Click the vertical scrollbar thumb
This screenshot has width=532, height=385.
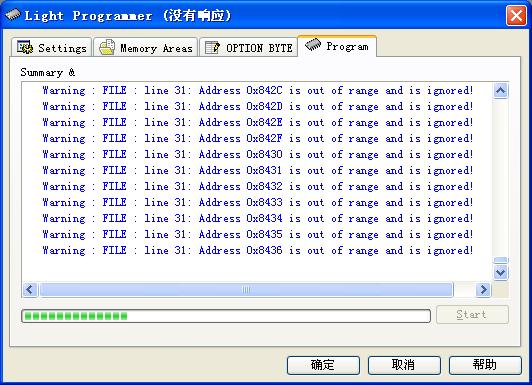tap(501, 260)
